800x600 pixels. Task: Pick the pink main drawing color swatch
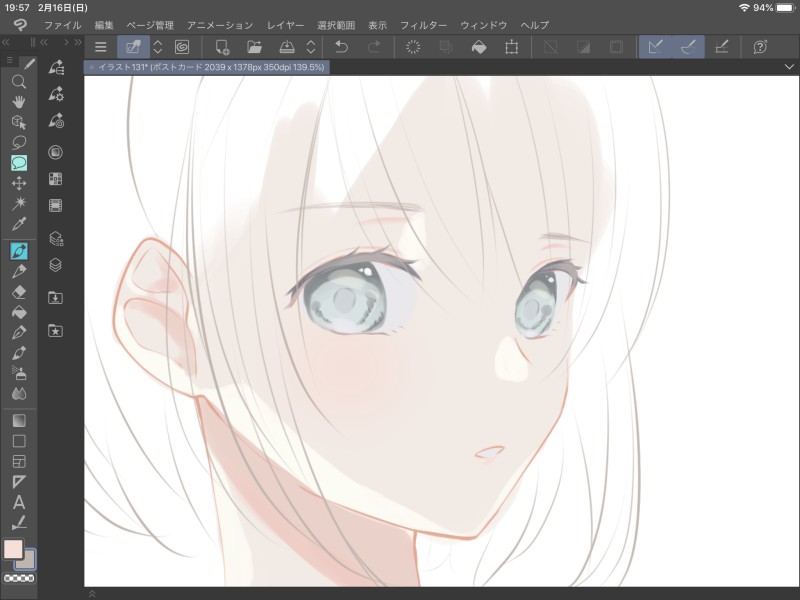[13, 549]
